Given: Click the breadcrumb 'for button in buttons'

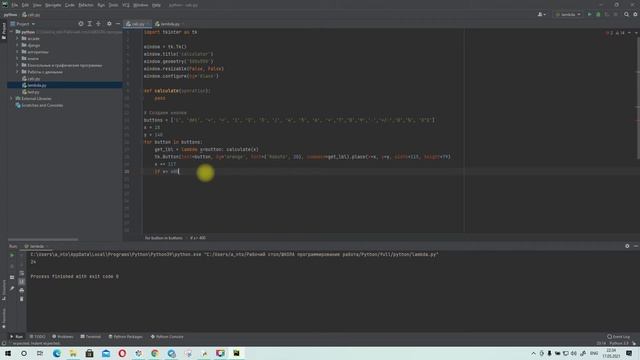Looking at the screenshot, I should coord(164,238).
